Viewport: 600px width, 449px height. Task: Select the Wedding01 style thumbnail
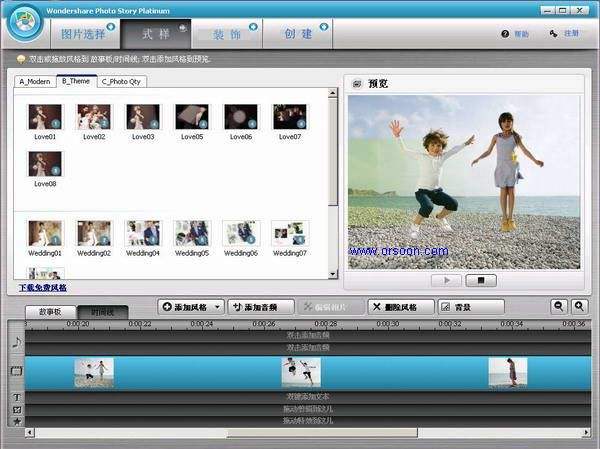coord(45,233)
